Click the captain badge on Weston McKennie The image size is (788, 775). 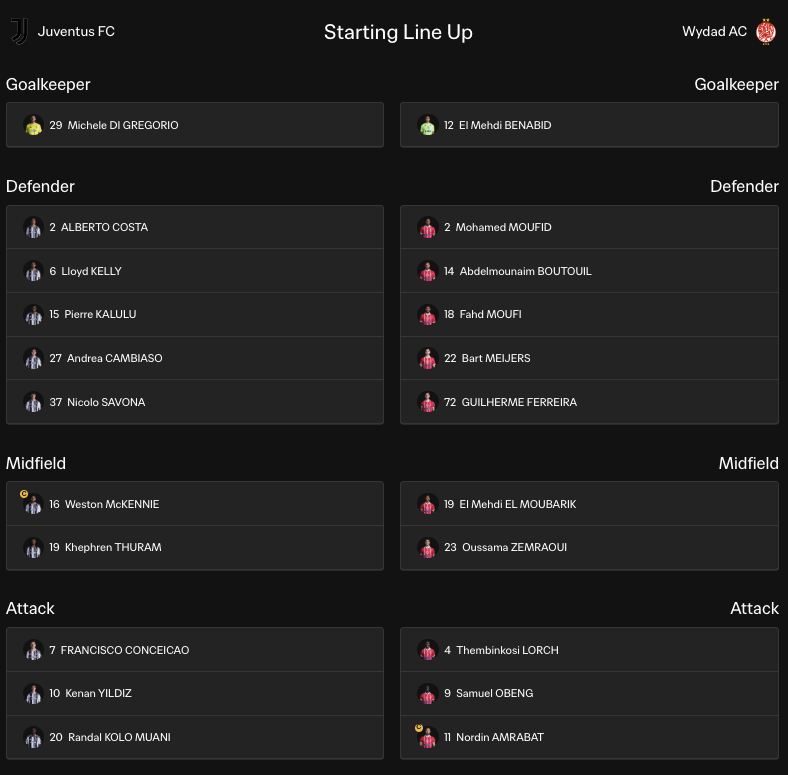24,494
